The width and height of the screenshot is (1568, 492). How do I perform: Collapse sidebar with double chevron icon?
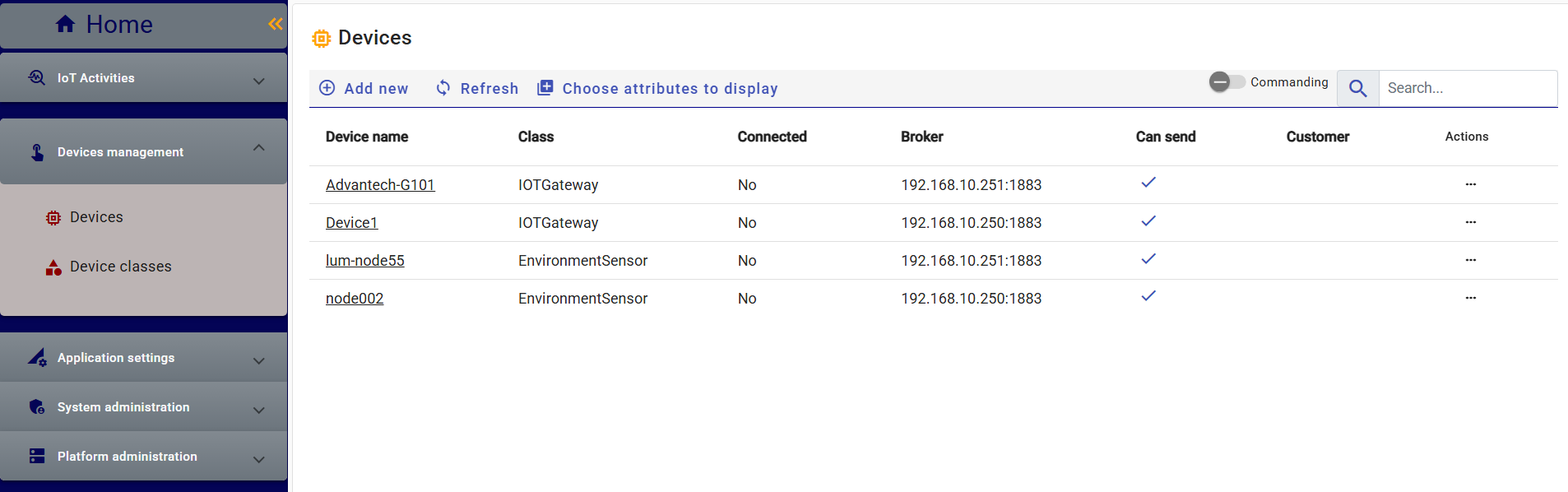(275, 25)
